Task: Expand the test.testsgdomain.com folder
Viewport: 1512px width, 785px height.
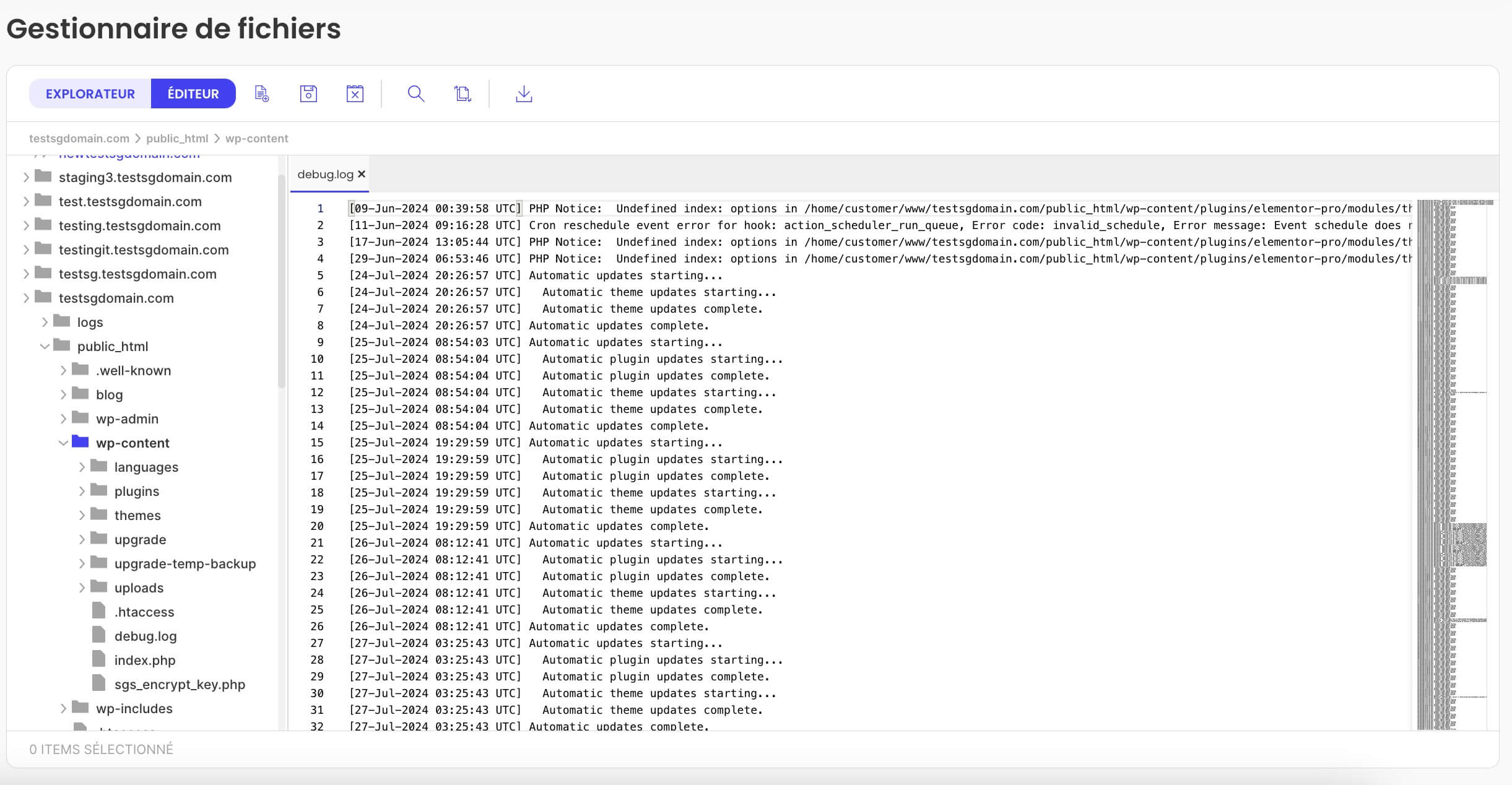Action: point(26,201)
